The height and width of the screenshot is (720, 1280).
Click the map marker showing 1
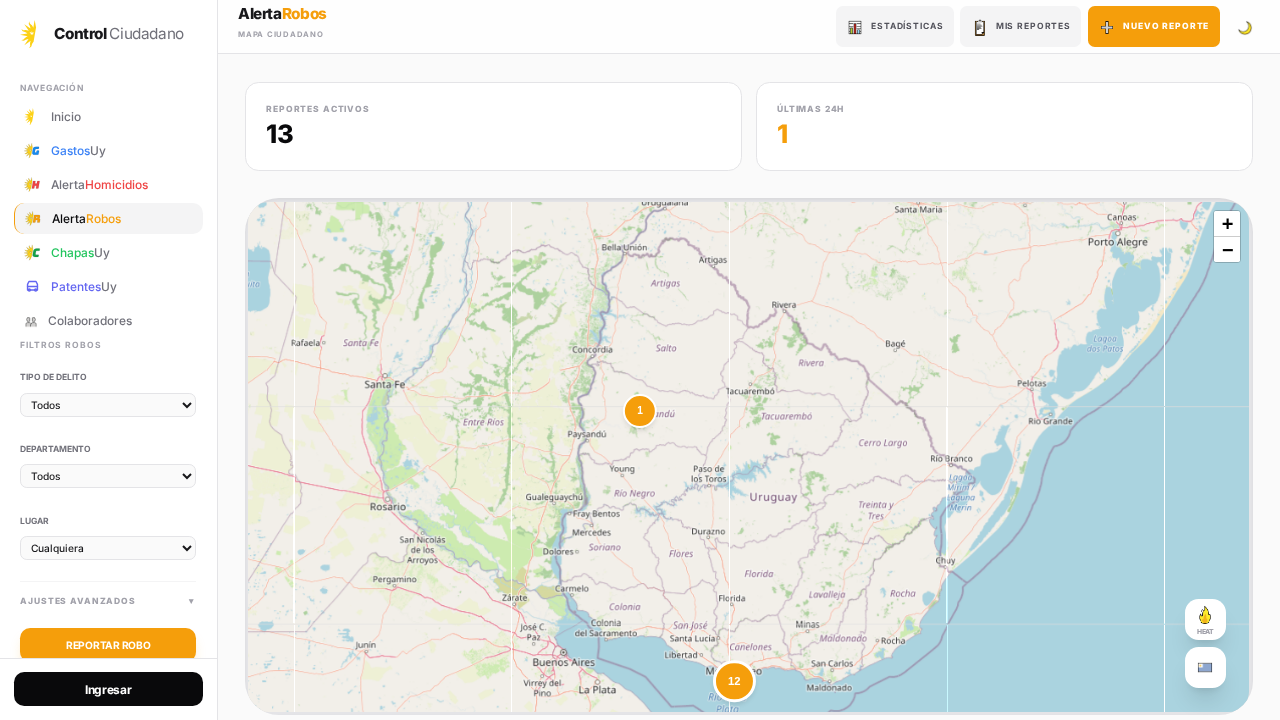point(640,410)
